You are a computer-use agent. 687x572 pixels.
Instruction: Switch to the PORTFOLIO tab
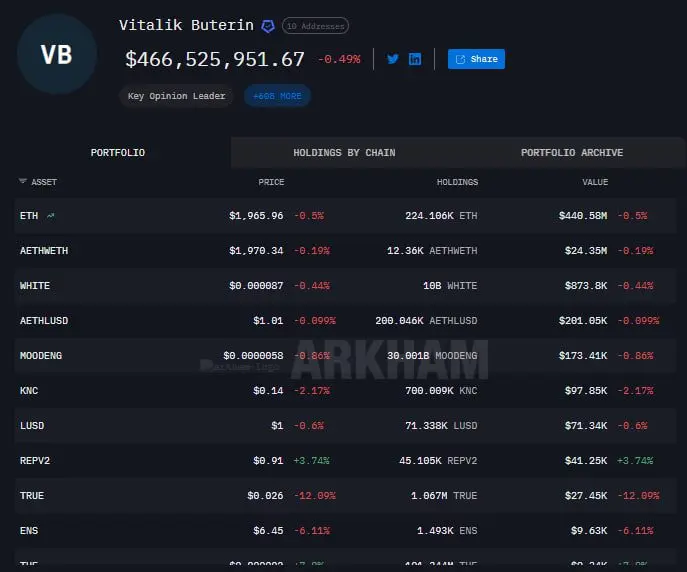[x=117, y=152]
